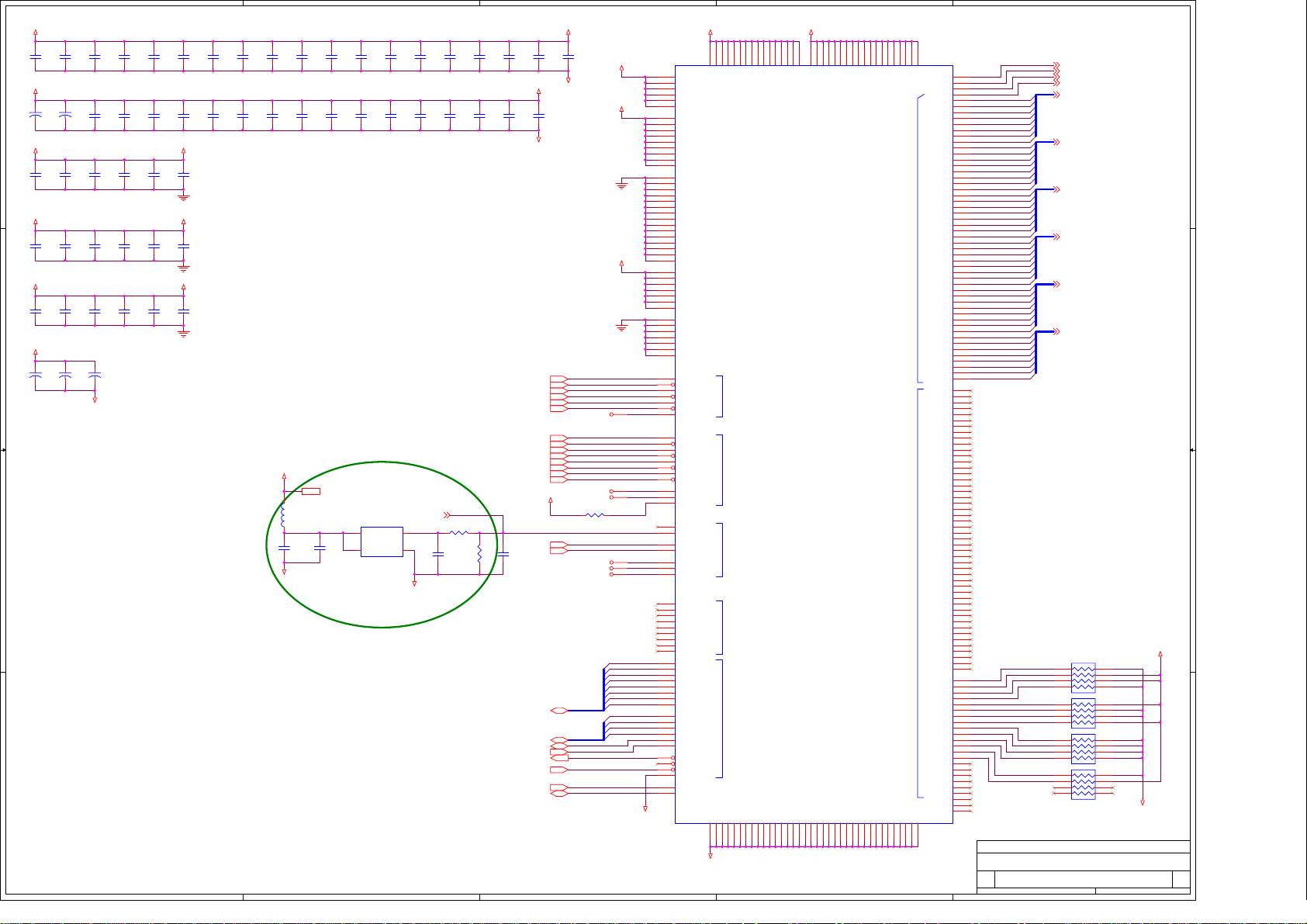Select the double-arrow off-page connector inside ellipse
The width and height of the screenshot is (1307, 924).
(446, 514)
